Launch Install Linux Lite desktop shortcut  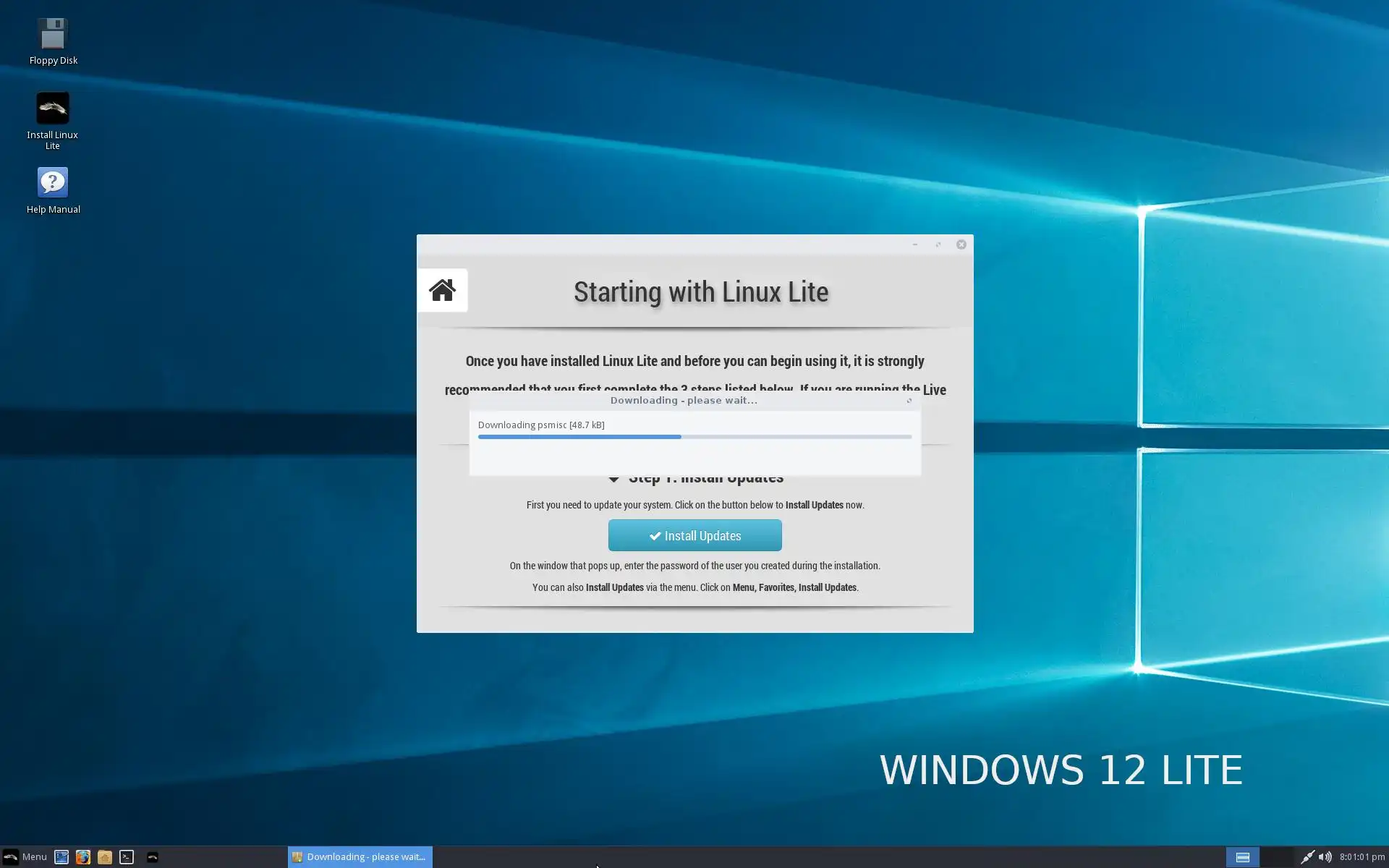(53, 109)
